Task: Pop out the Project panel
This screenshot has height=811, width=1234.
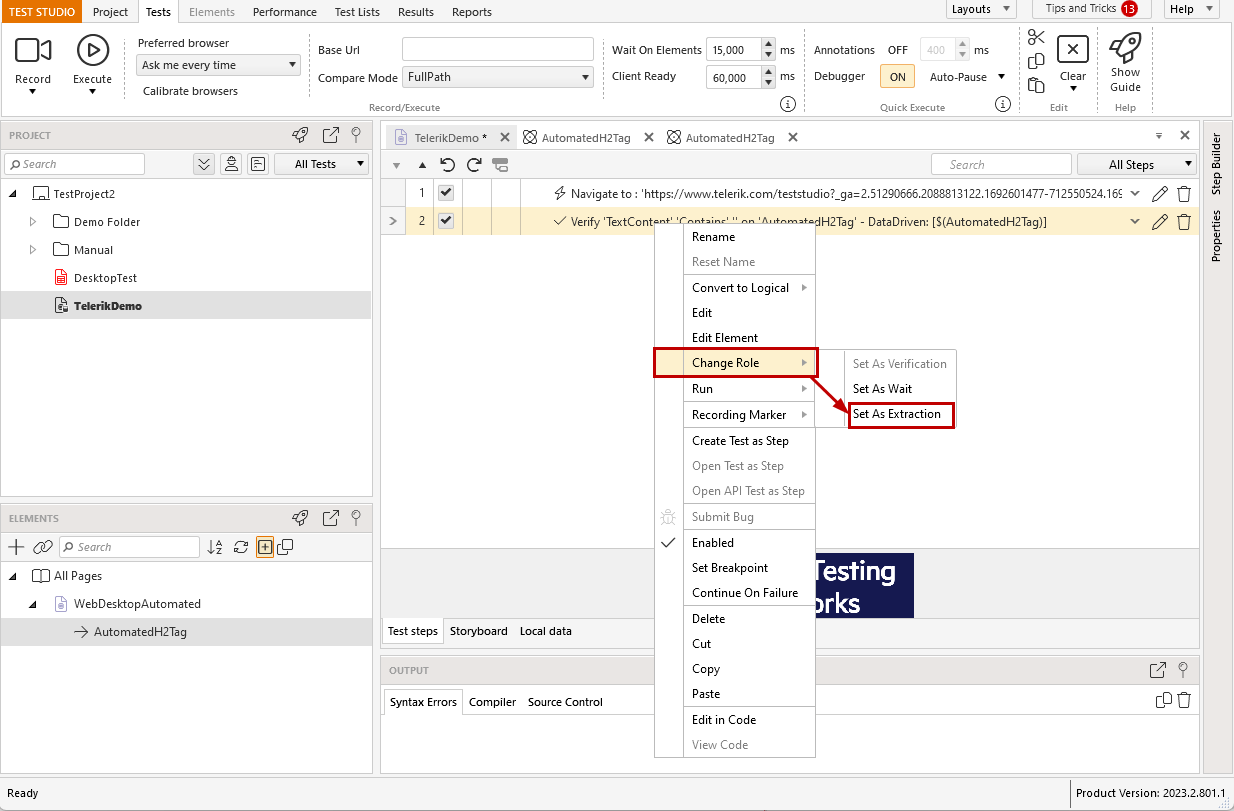Action: coord(330,135)
